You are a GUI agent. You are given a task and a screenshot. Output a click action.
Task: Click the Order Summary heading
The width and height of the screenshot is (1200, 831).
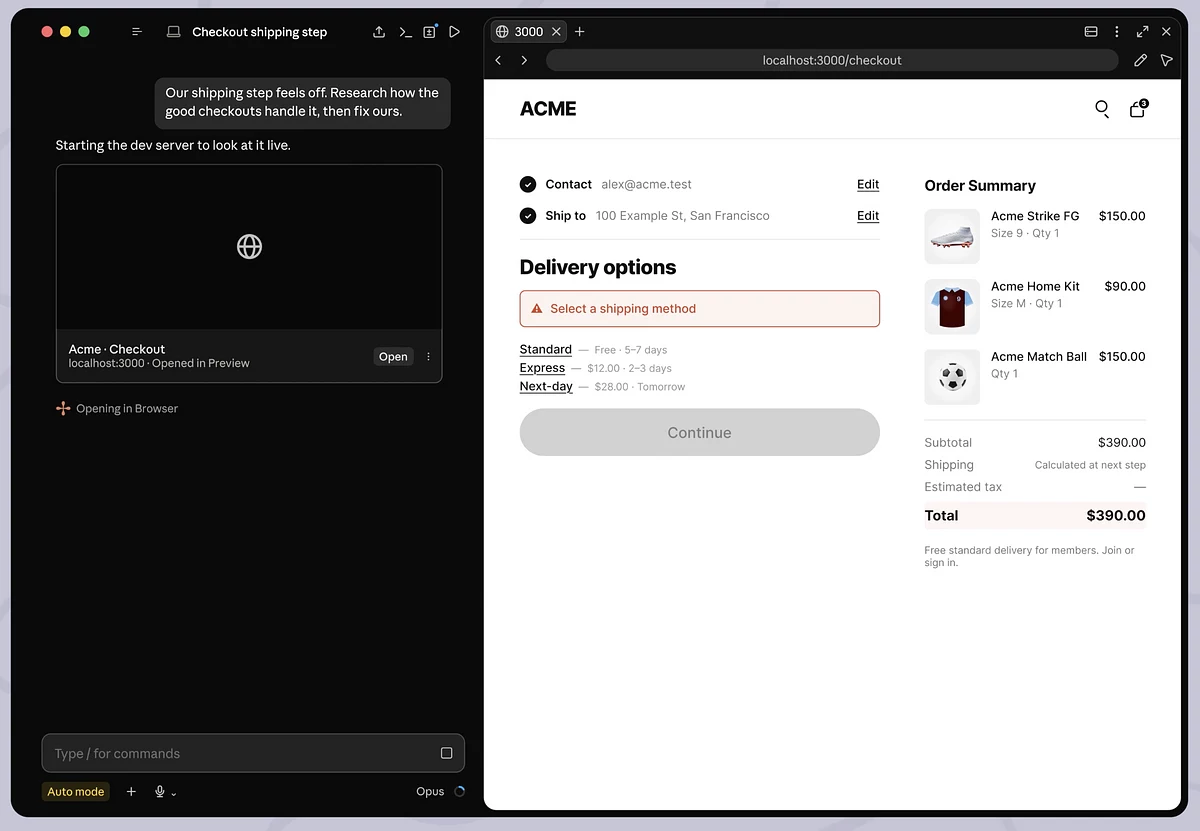click(980, 186)
